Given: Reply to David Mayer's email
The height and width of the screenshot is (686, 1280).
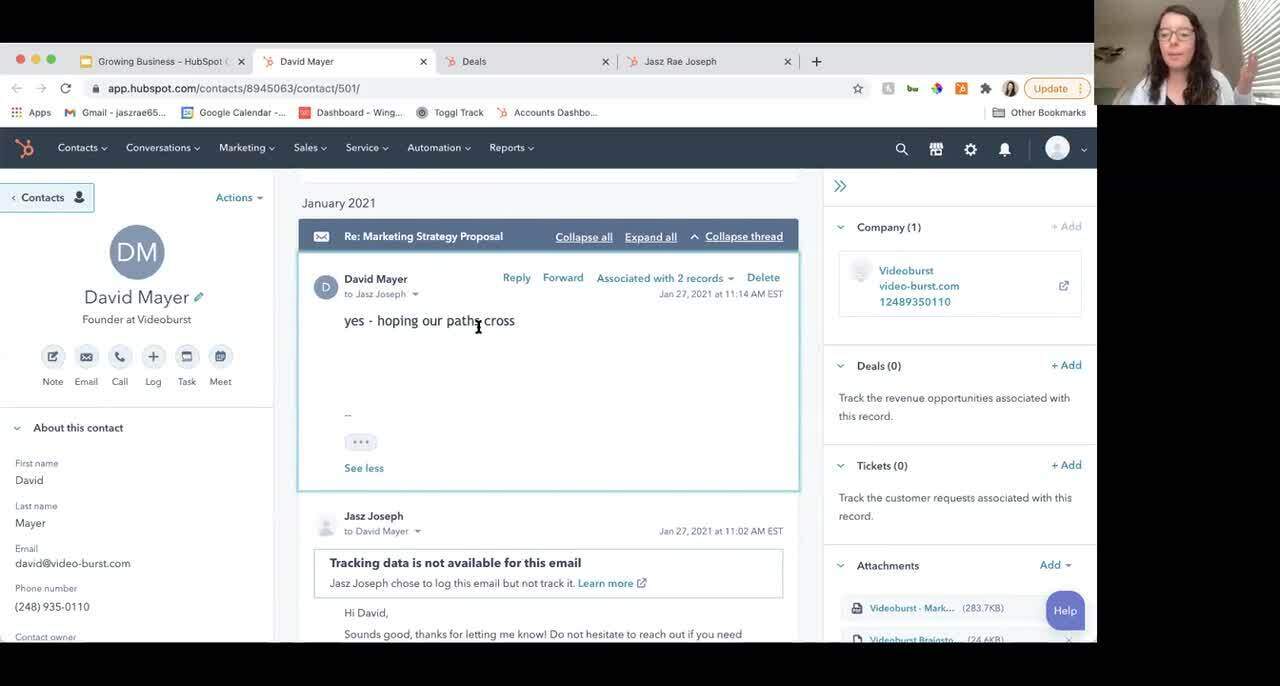Looking at the screenshot, I should [x=517, y=278].
